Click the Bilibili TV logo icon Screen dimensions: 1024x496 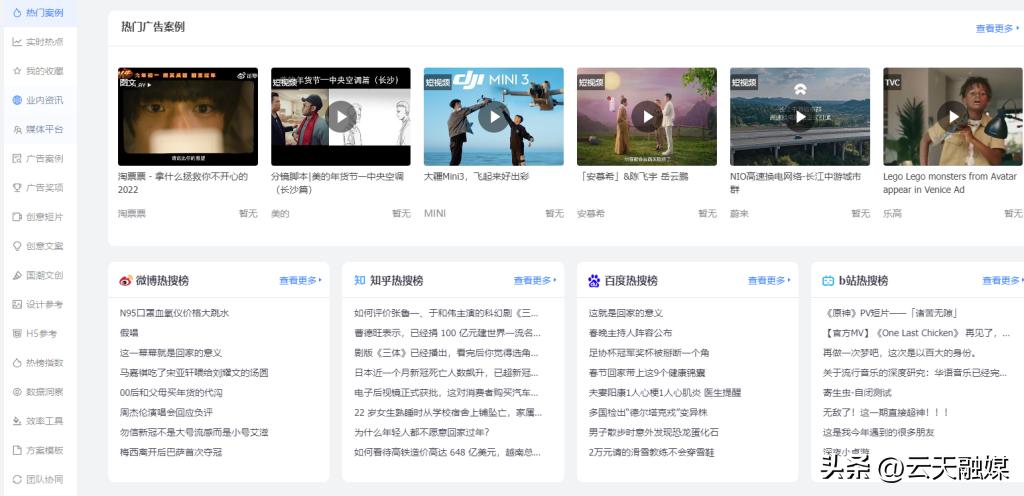click(828, 281)
